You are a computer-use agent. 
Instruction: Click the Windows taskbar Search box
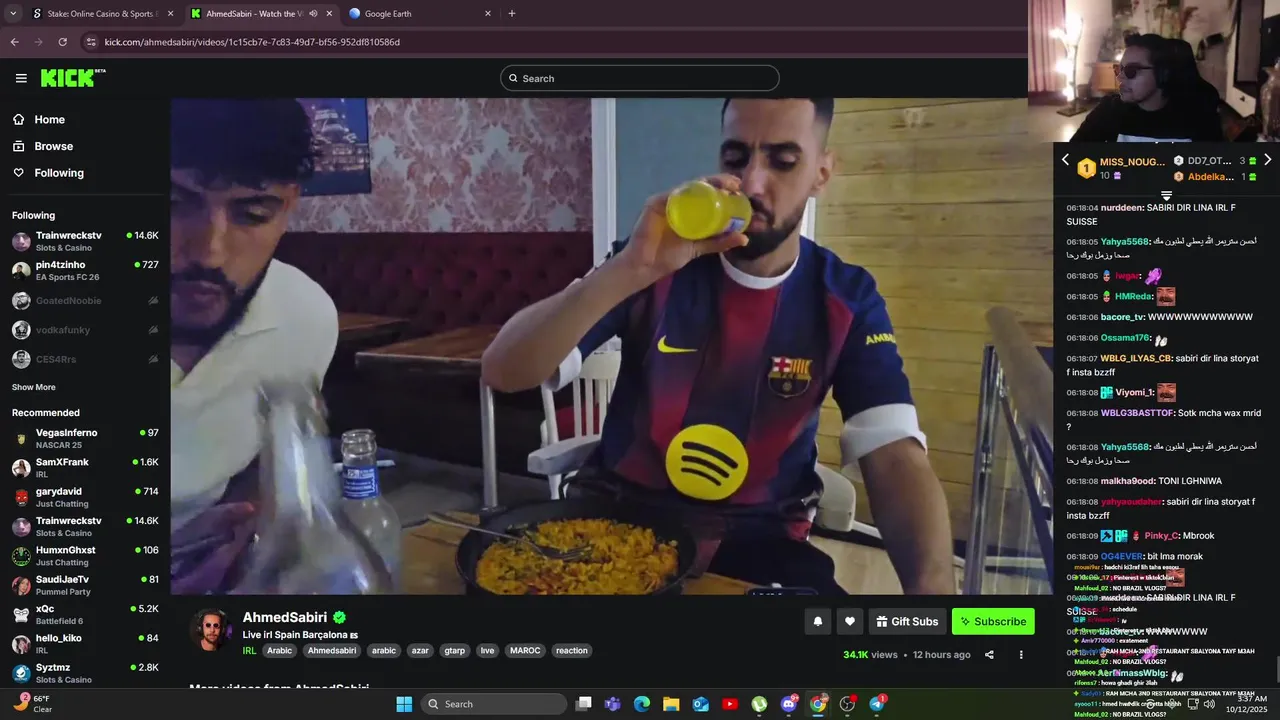point(494,704)
